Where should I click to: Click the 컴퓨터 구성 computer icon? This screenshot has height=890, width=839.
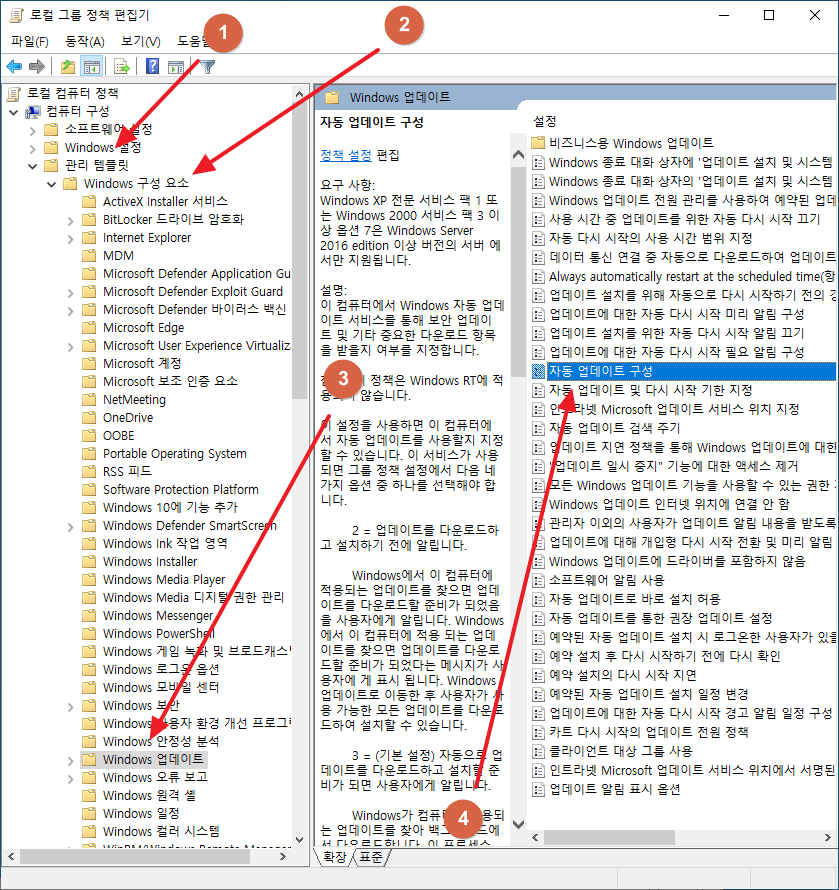click(x=33, y=111)
